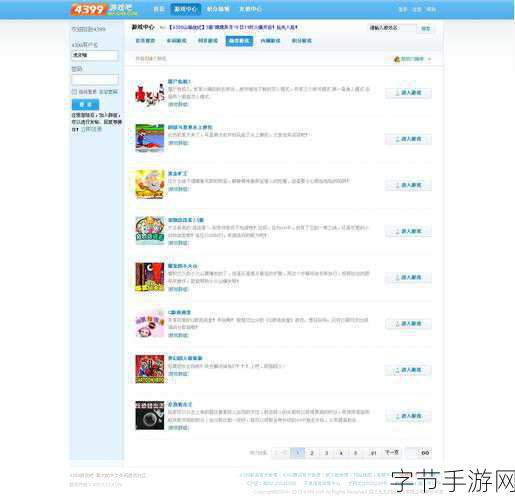This screenshot has height=500, width=515.
Task: Open the game details link under 黄金矿工
Action: pos(178,189)
